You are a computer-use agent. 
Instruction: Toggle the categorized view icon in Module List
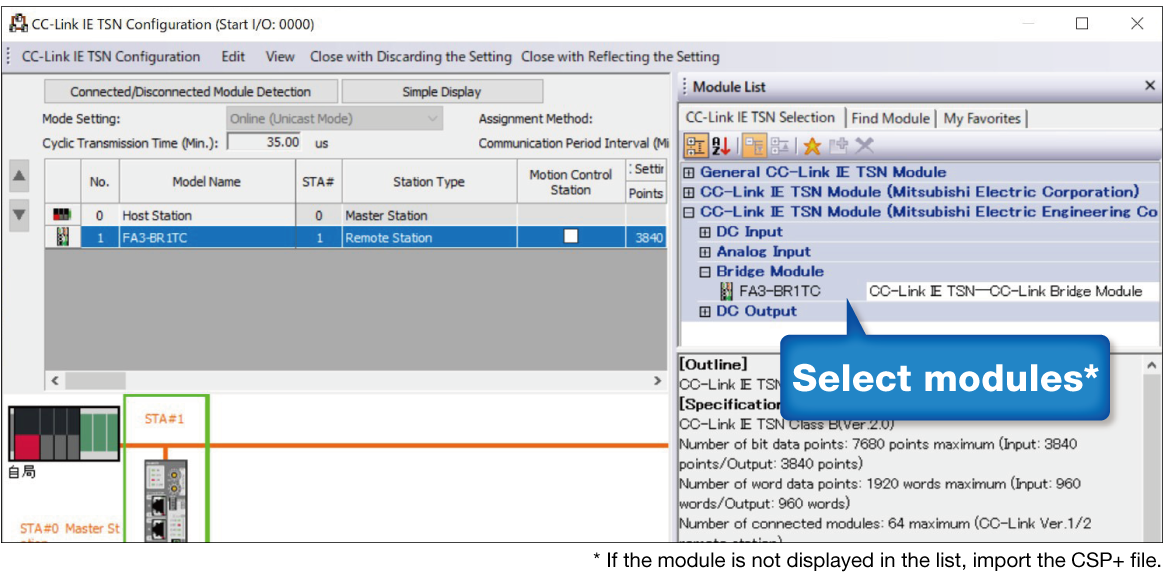pos(696,146)
